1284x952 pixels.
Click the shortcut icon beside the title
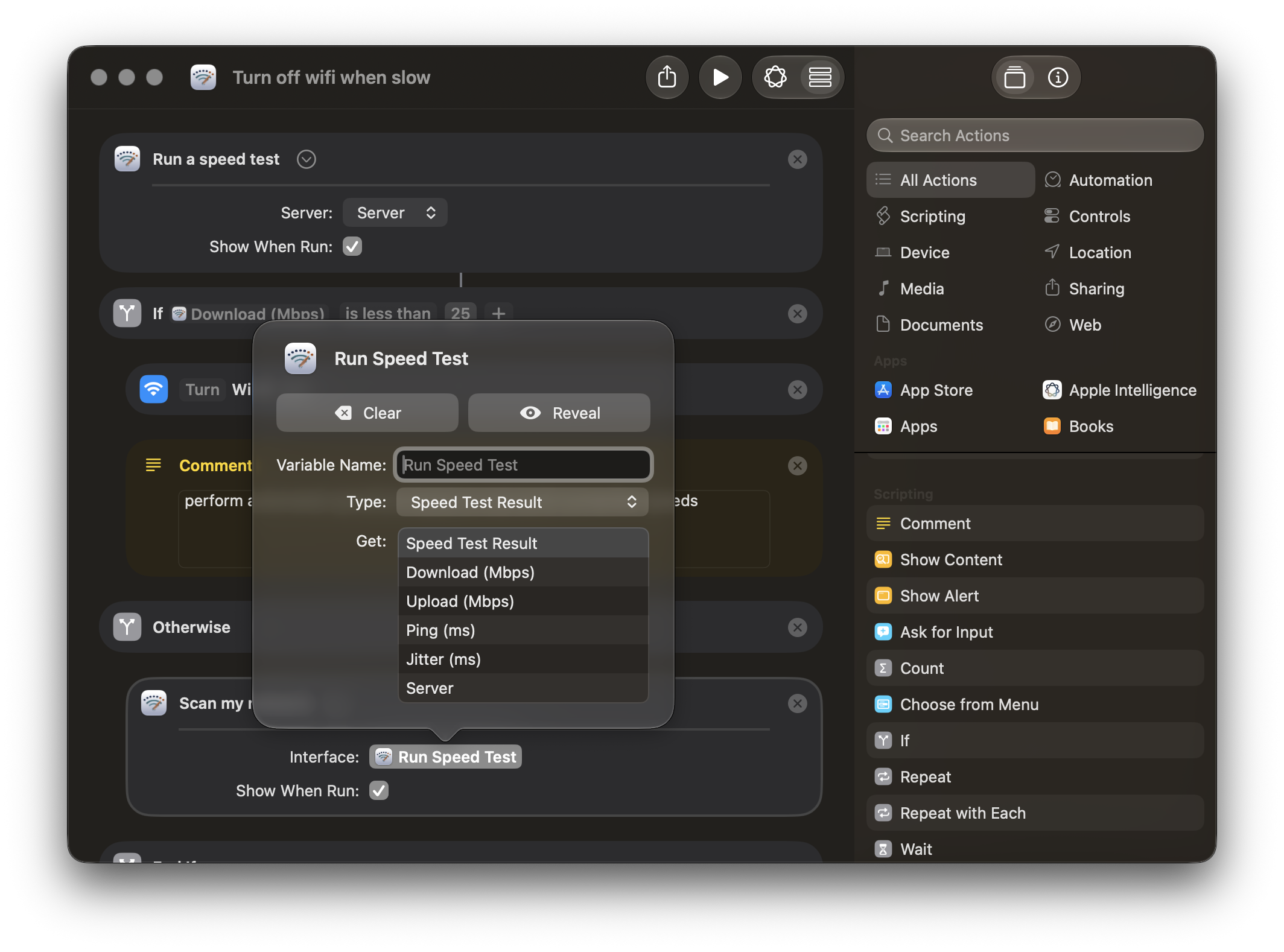[x=203, y=77]
